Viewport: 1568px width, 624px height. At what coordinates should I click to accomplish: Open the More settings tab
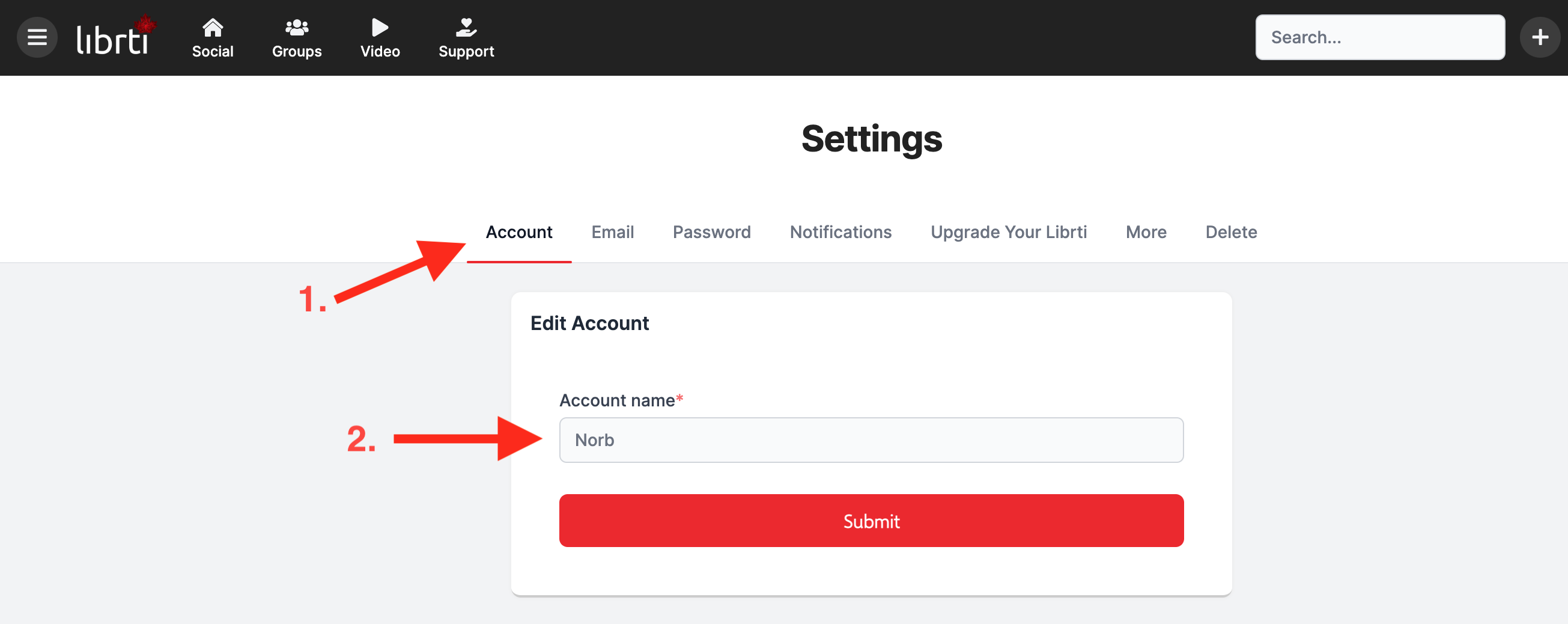(x=1146, y=232)
